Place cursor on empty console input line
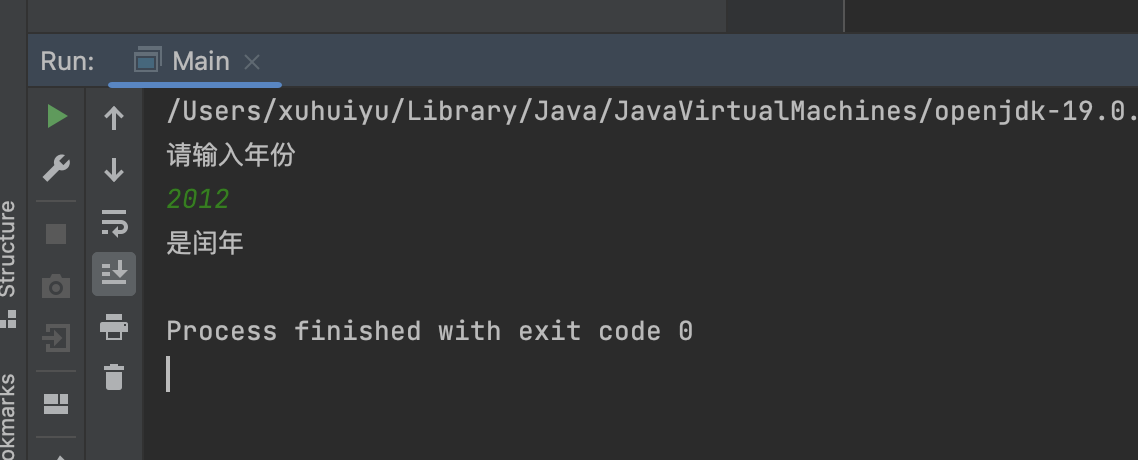This screenshot has height=460, width=1138. (400, 374)
